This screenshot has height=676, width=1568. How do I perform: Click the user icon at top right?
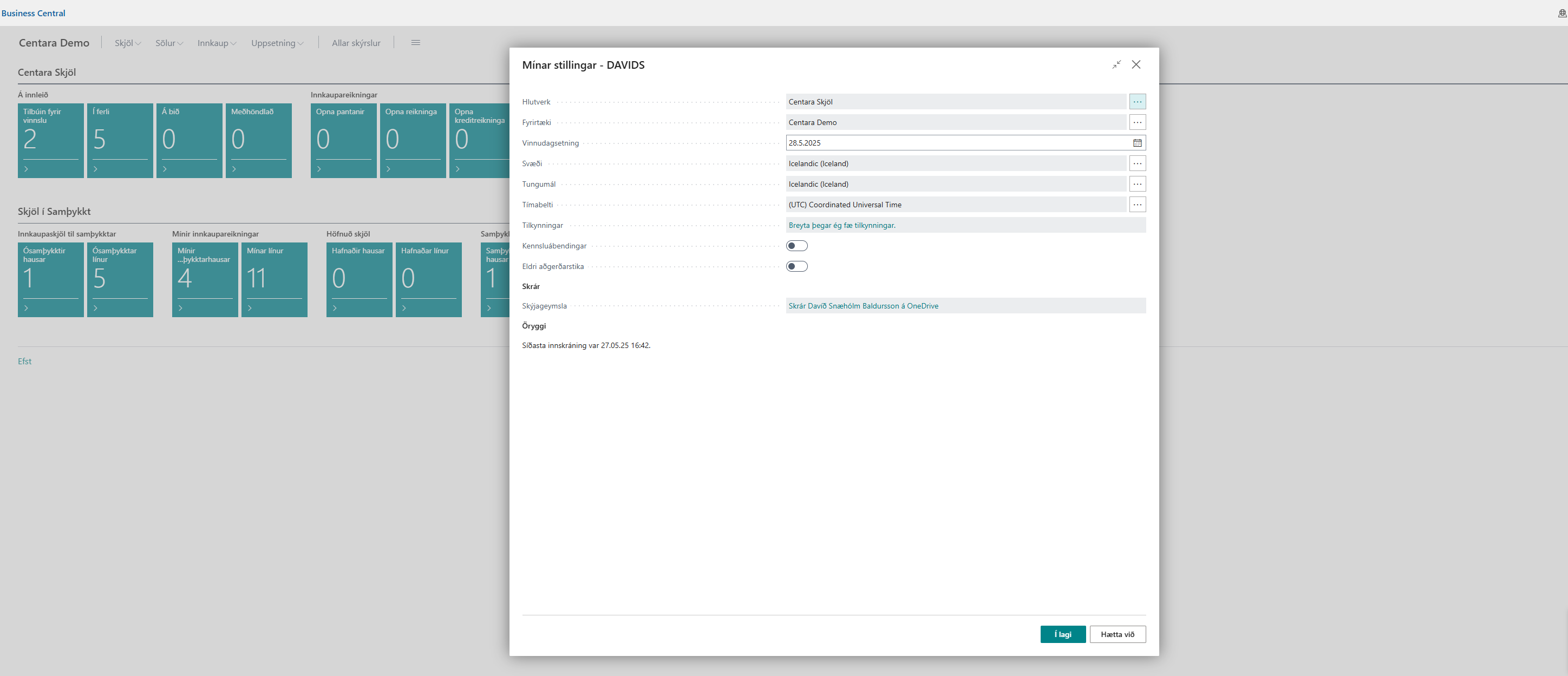(x=1562, y=14)
